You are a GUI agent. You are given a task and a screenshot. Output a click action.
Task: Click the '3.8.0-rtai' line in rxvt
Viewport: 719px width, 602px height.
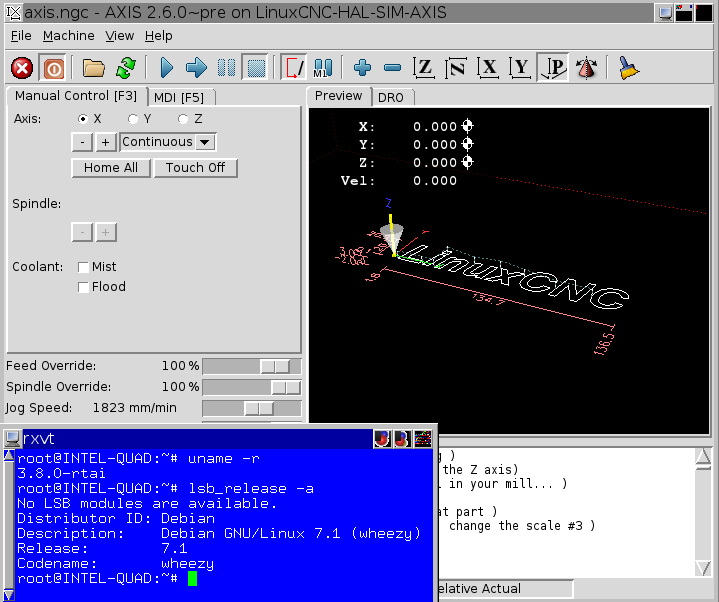(x=61, y=473)
